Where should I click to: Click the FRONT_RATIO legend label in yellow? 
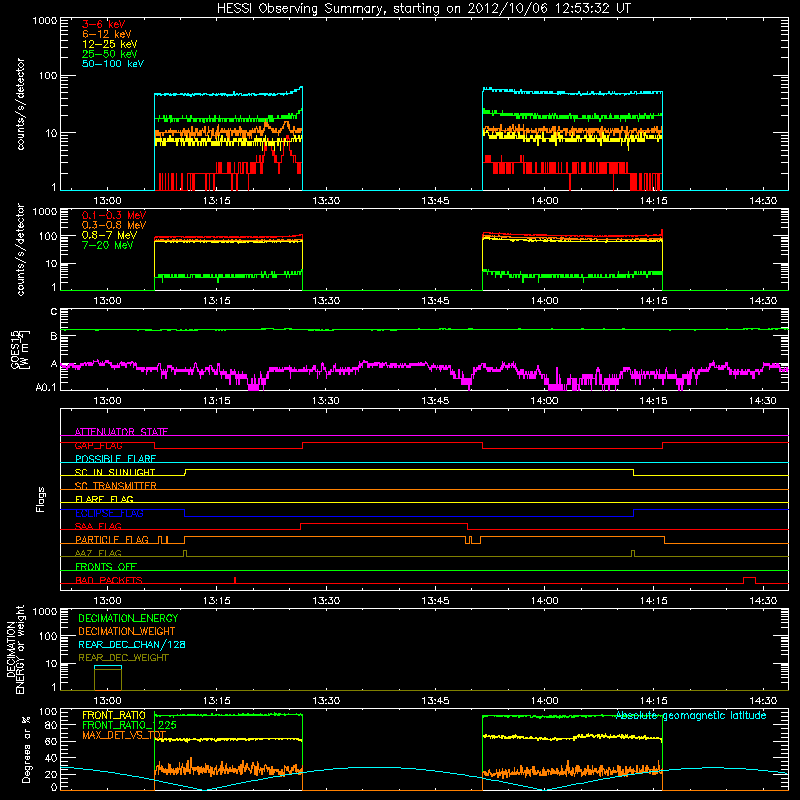114,715
